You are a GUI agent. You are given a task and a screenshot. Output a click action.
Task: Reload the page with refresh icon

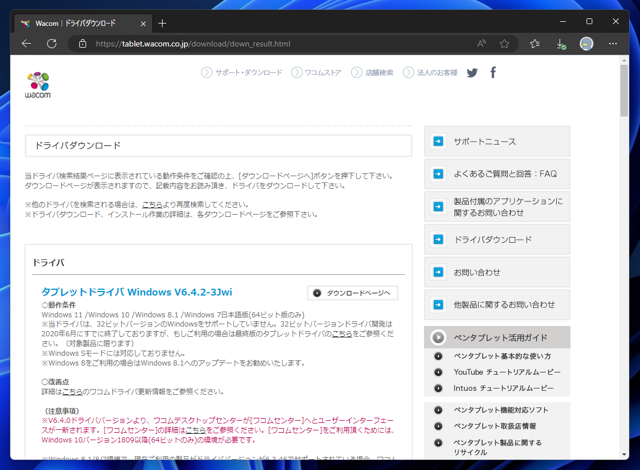[51, 44]
